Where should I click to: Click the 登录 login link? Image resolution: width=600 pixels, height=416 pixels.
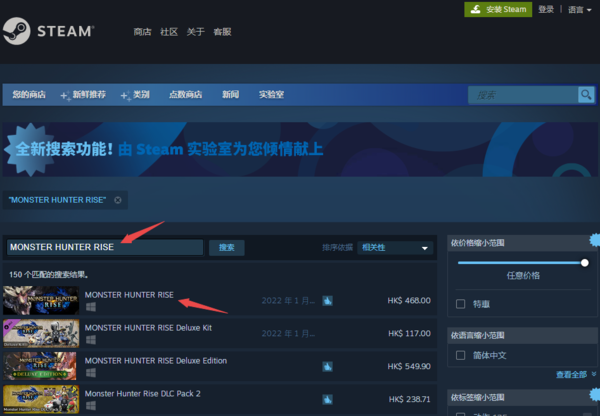click(x=546, y=9)
